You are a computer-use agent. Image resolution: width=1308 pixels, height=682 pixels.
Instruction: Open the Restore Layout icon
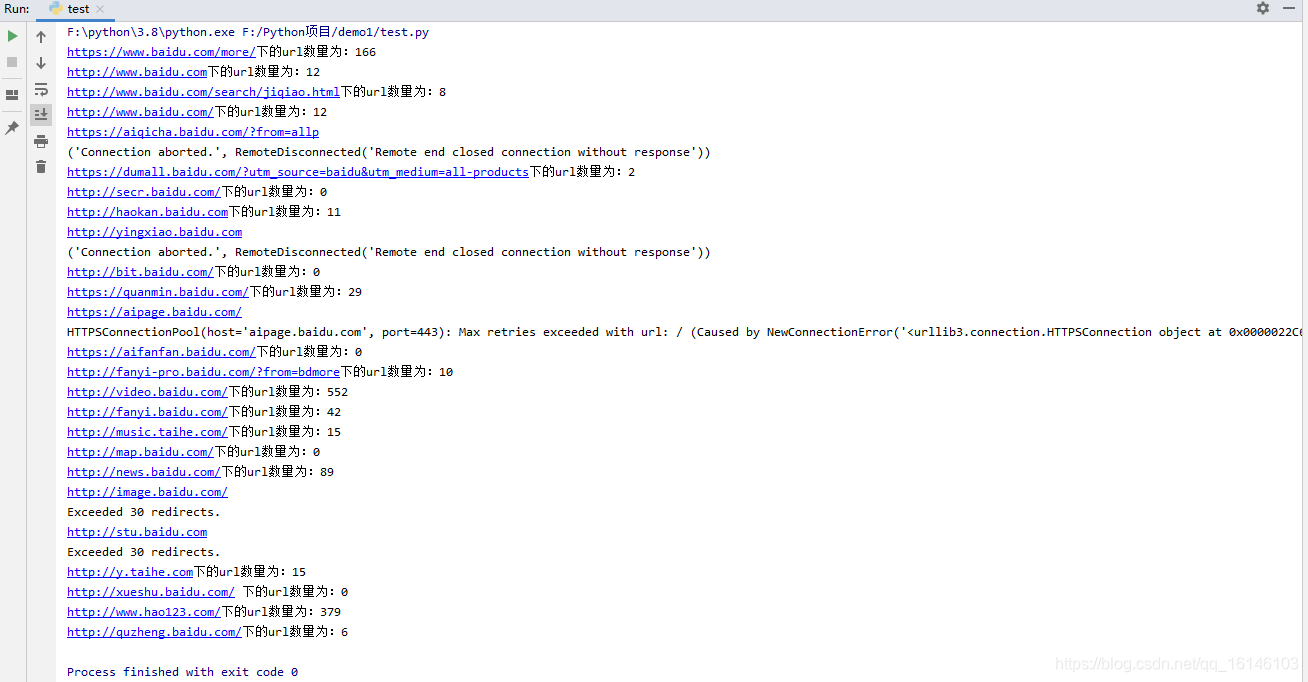[x=12, y=95]
